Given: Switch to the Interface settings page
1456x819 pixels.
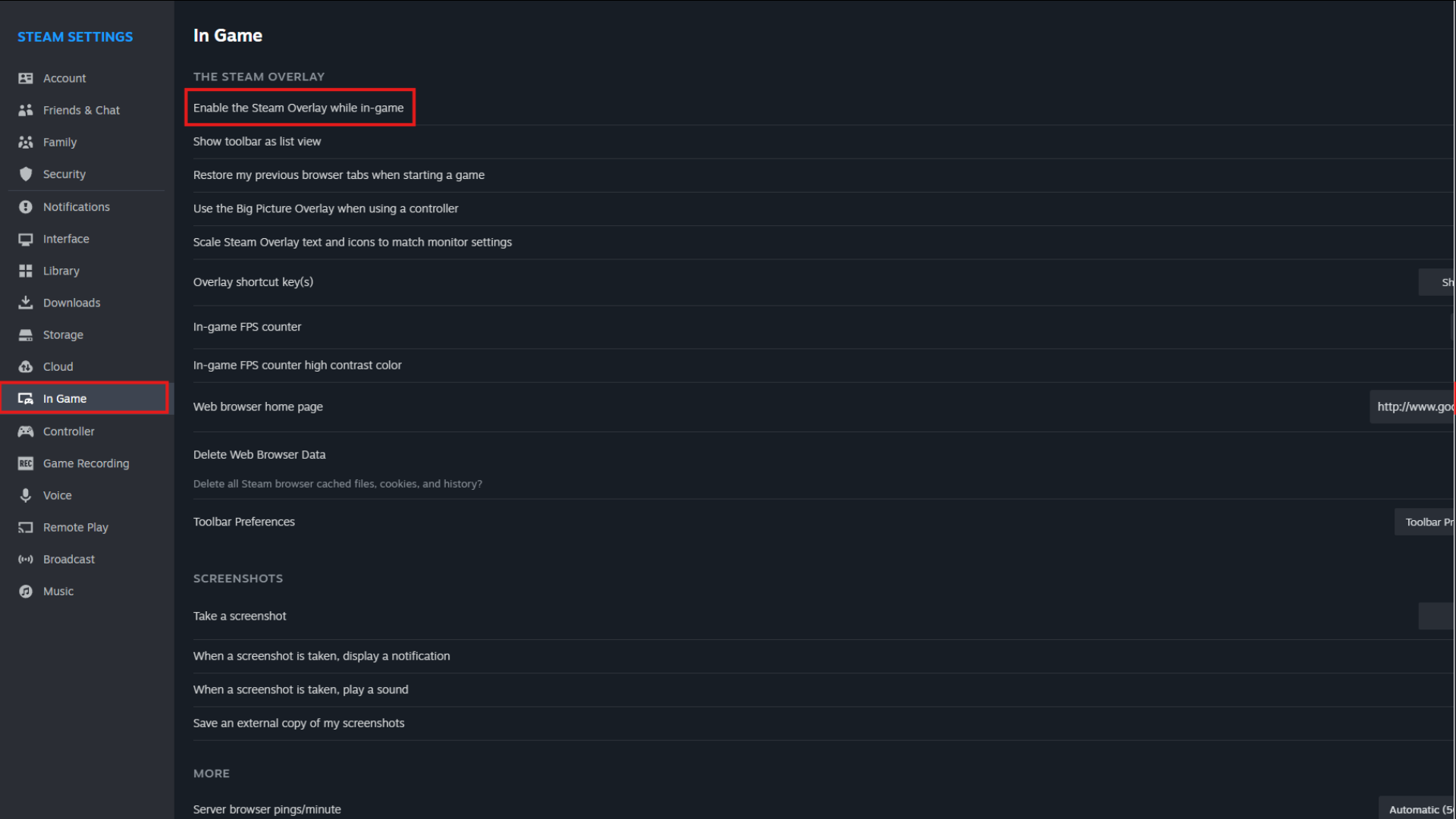Looking at the screenshot, I should point(66,239).
